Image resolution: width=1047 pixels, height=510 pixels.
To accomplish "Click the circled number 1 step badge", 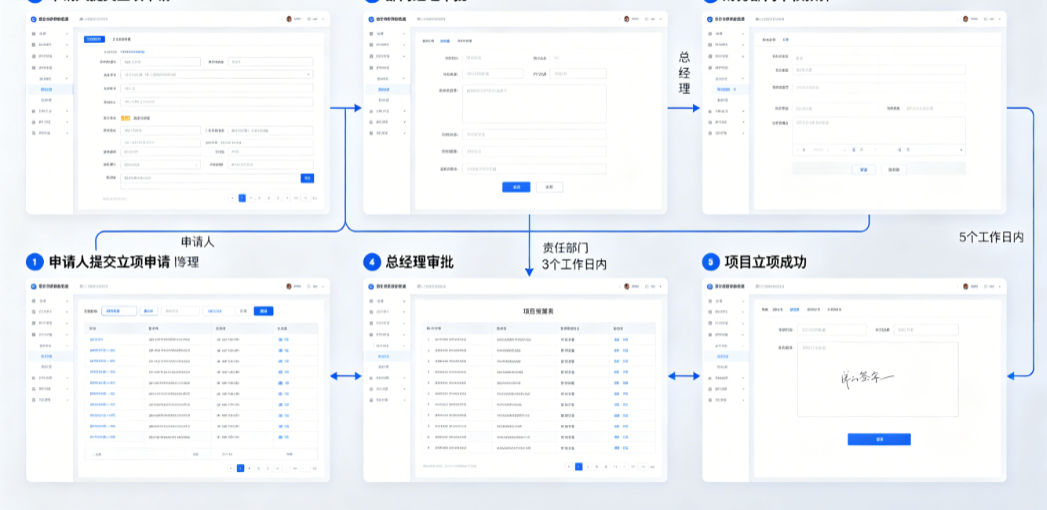I will 35,262.
